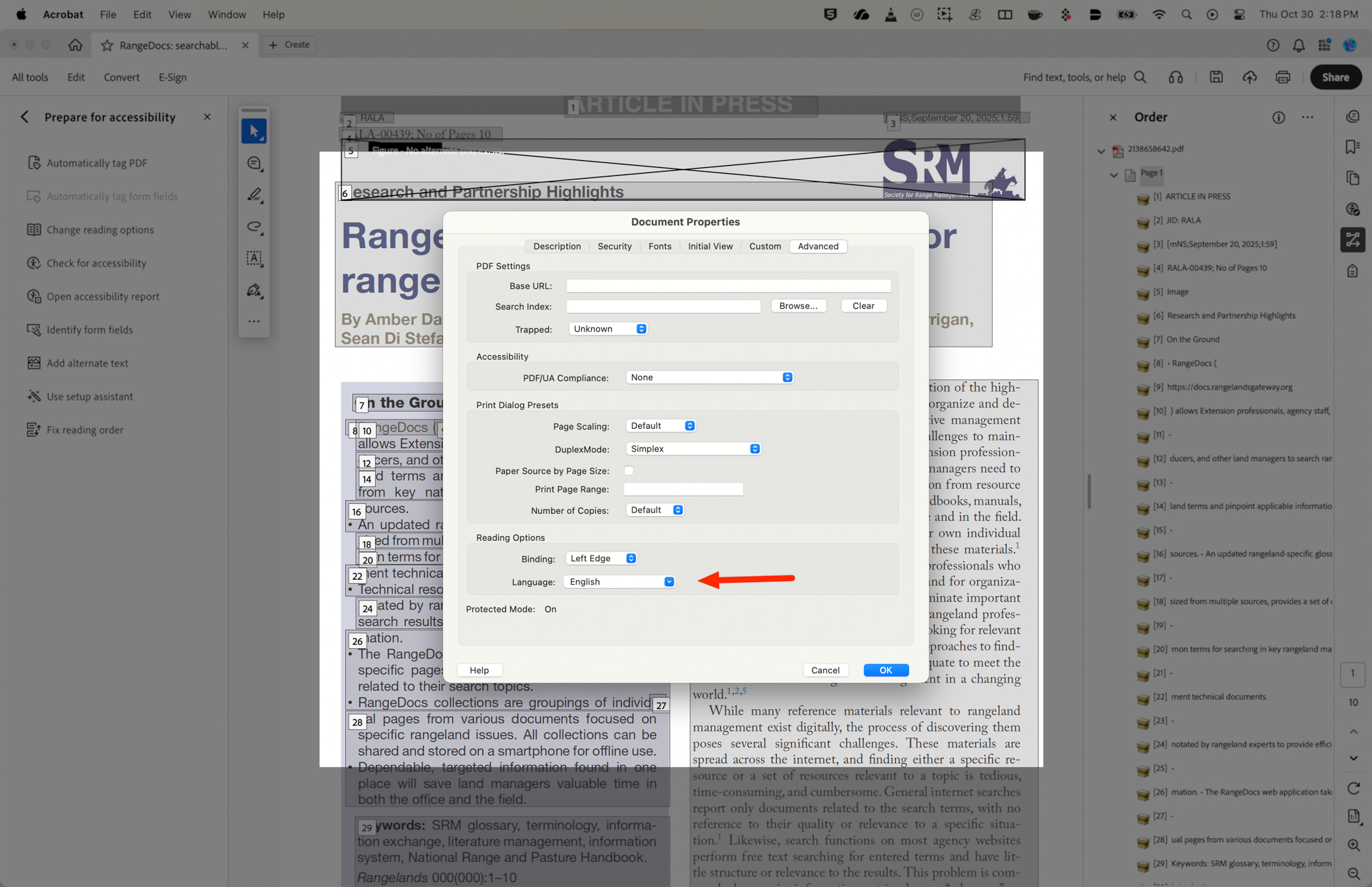Select the Highlight tool in the floating toolbar
This screenshot has width=1372, height=887.
tap(254, 194)
